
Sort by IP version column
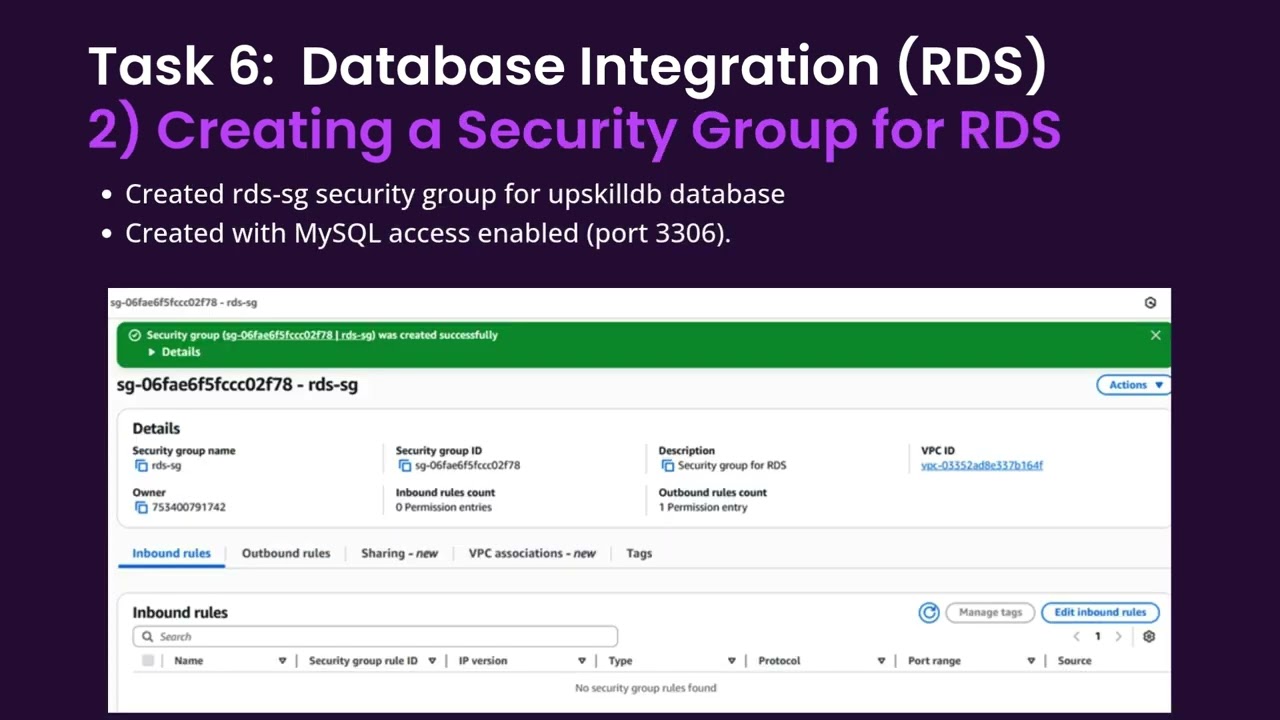(582, 661)
